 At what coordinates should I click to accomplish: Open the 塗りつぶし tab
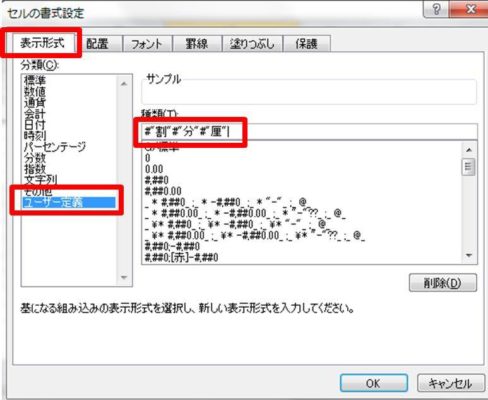tap(252, 44)
